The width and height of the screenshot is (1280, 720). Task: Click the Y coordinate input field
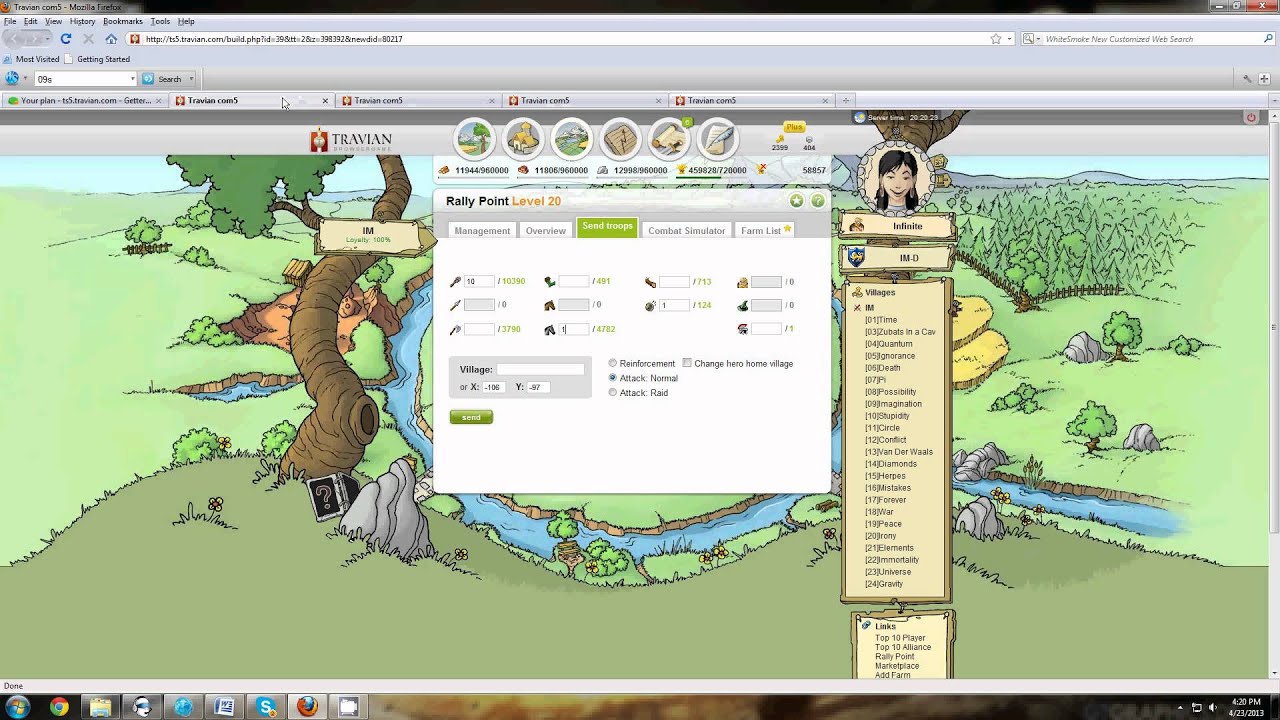[539, 387]
